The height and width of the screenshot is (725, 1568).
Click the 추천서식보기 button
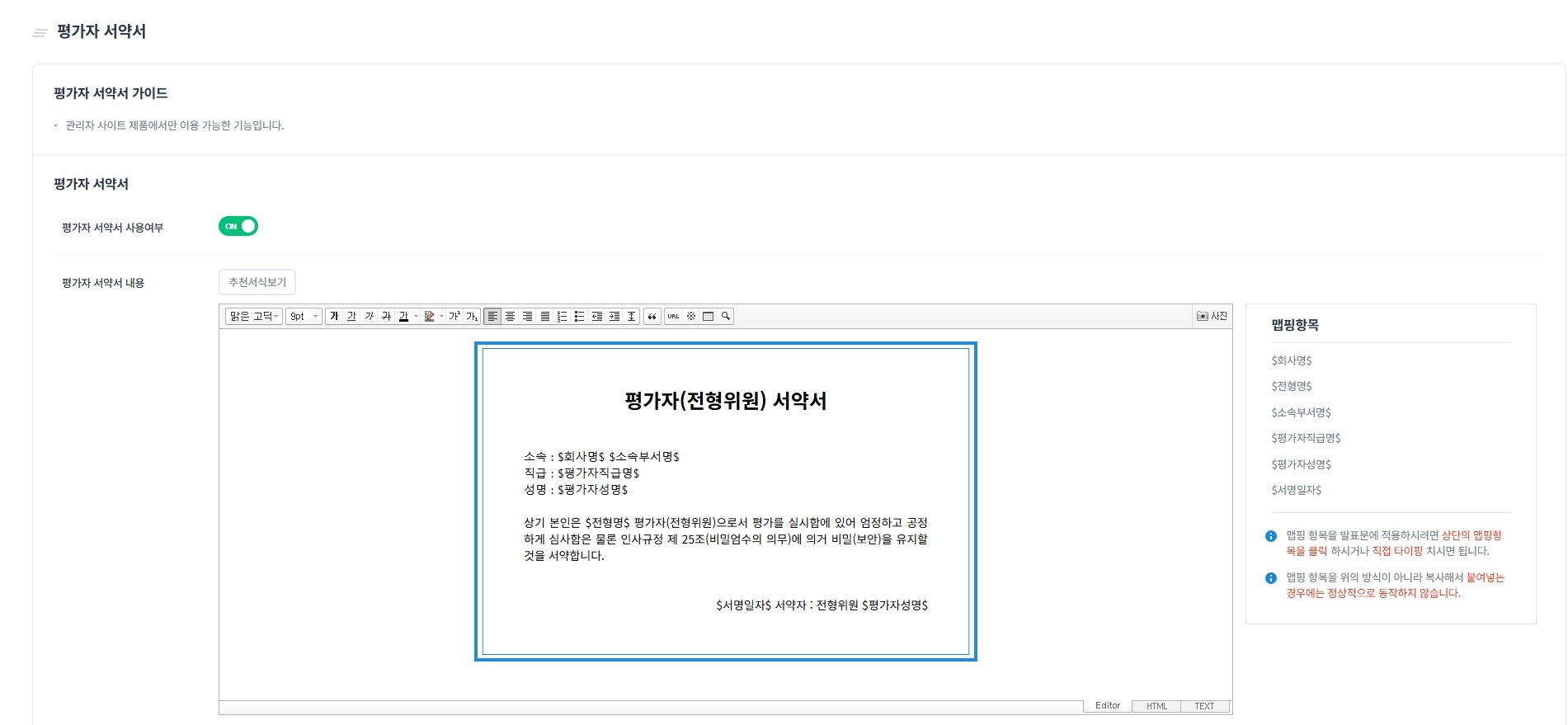257,282
